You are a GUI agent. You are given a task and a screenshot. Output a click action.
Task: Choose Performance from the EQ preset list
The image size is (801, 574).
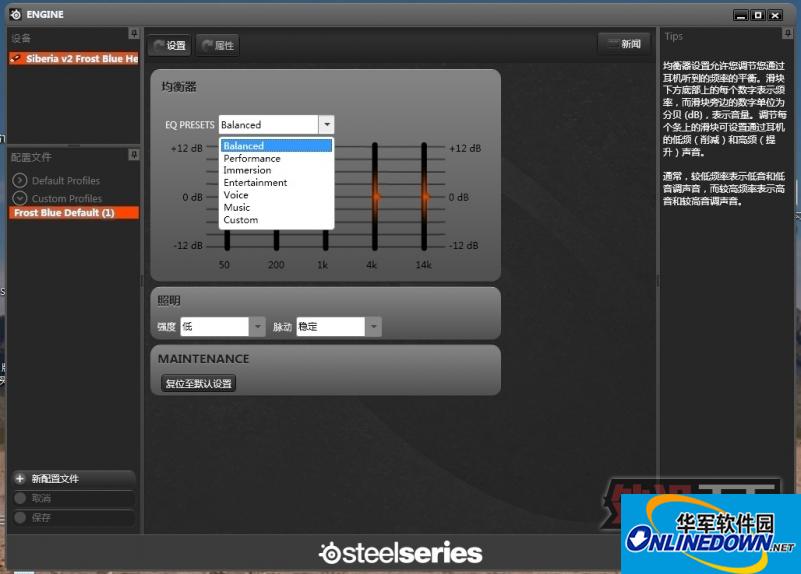[277, 158]
